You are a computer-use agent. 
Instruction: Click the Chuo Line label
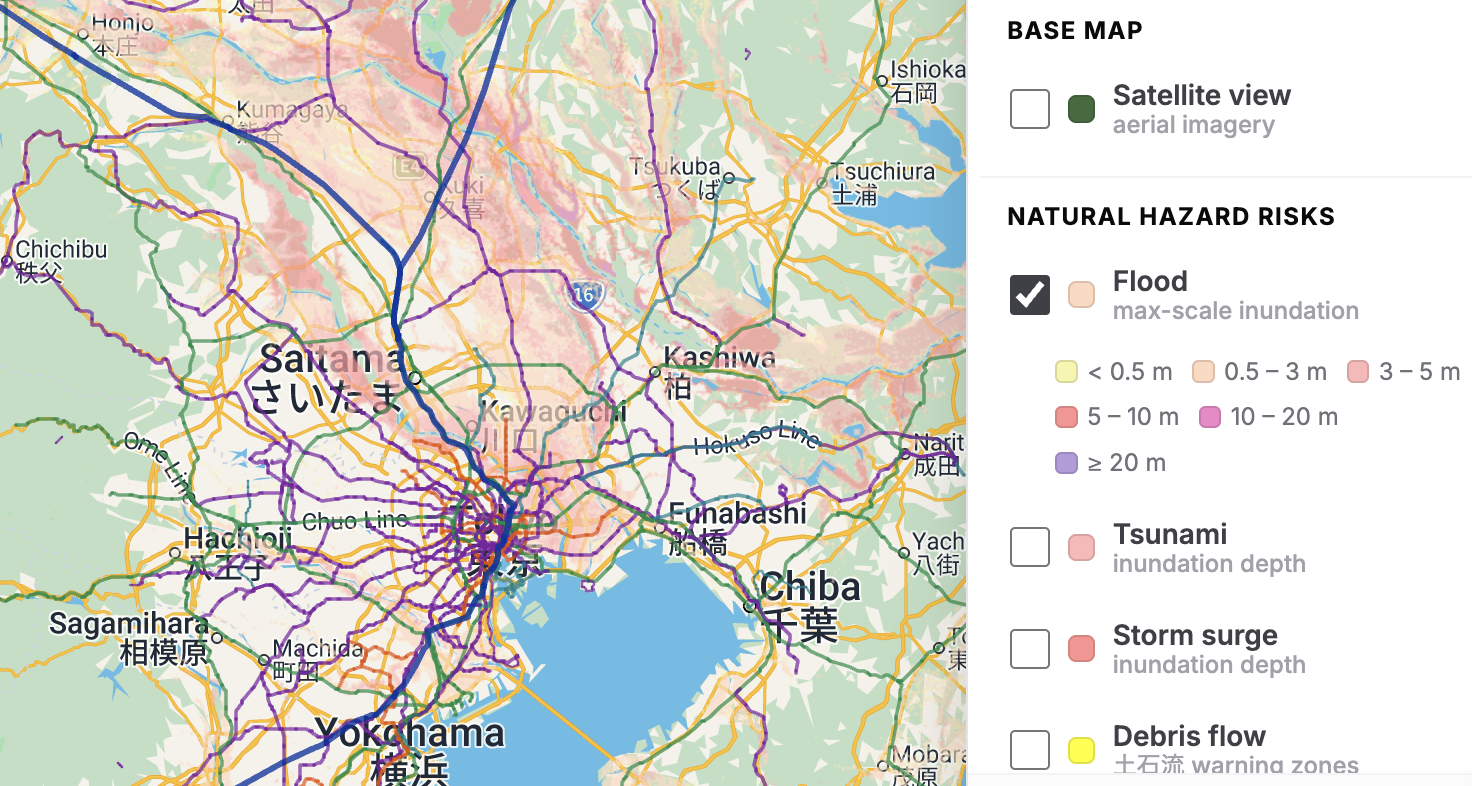click(x=355, y=521)
